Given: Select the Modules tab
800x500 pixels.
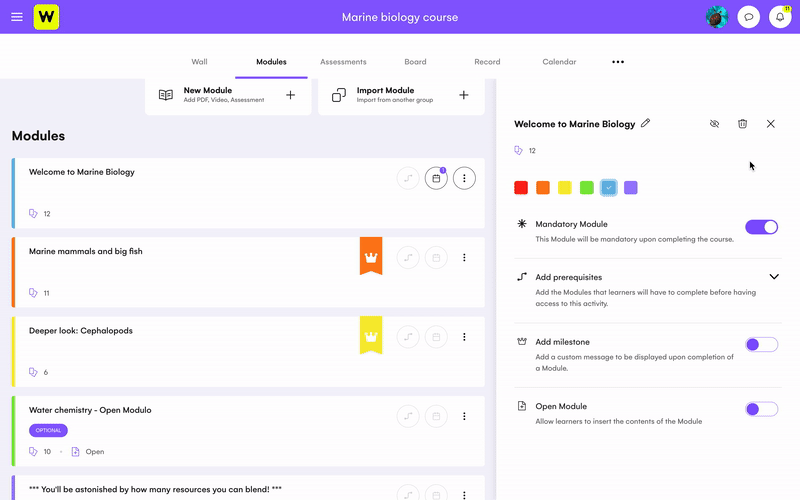Looking at the screenshot, I should tap(271, 62).
